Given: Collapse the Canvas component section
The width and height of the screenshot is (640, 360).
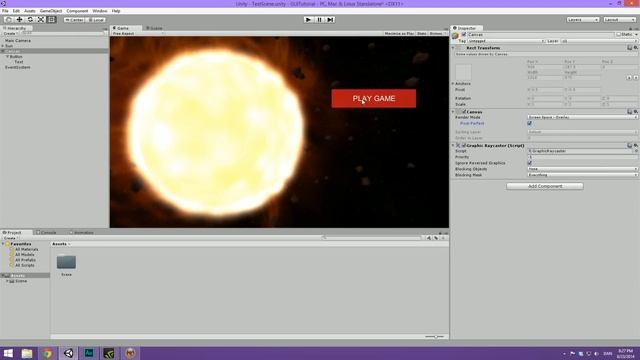Looking at the screenshot, I should pos(453,112).
